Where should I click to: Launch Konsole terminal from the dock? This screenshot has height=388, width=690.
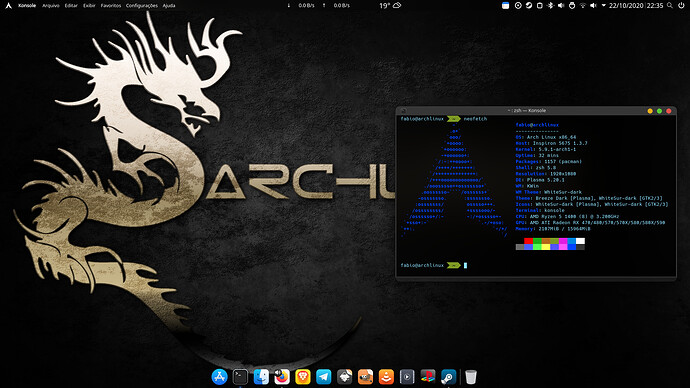point(240,377)
